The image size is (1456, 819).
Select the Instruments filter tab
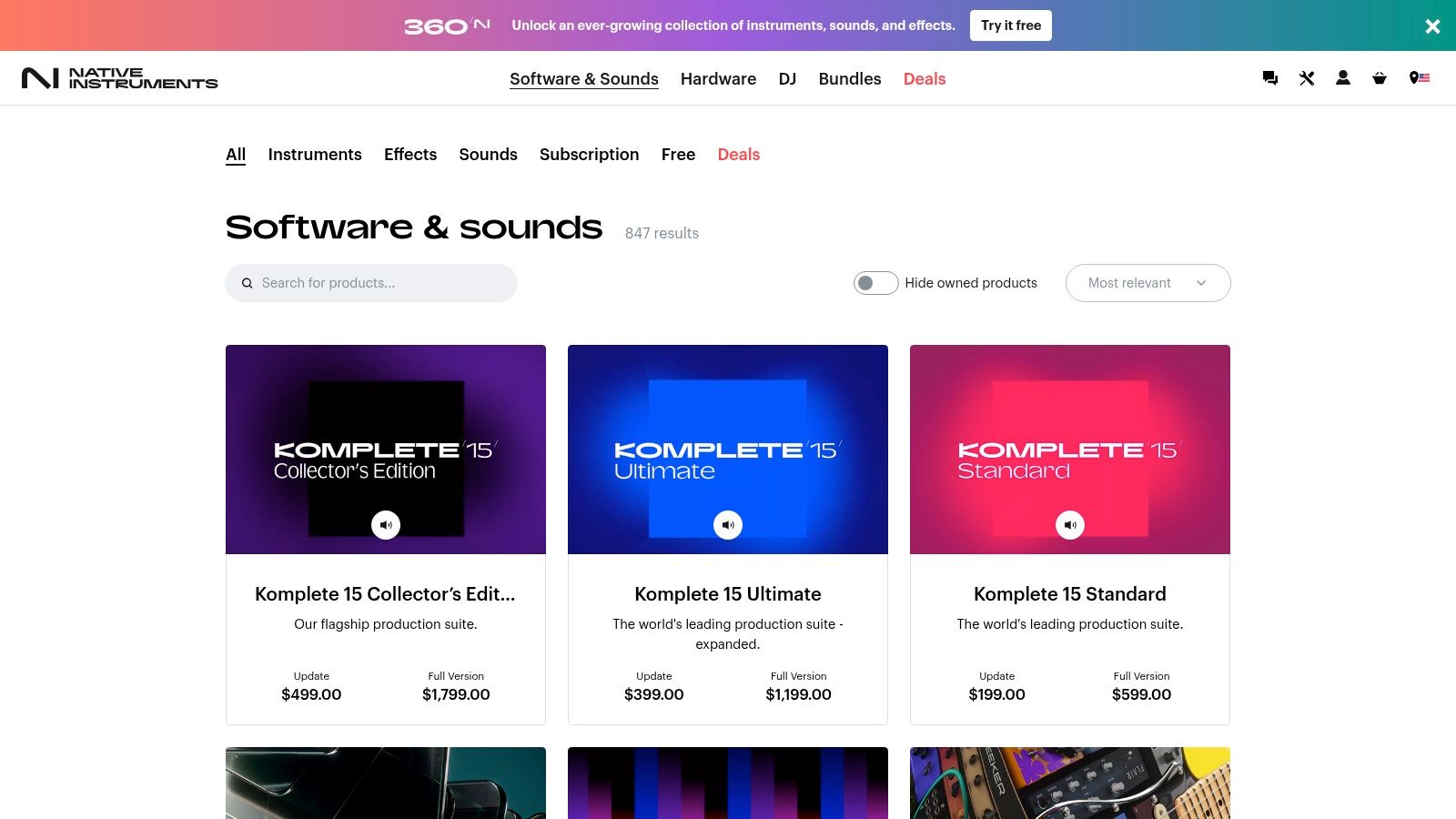(315, 155)
